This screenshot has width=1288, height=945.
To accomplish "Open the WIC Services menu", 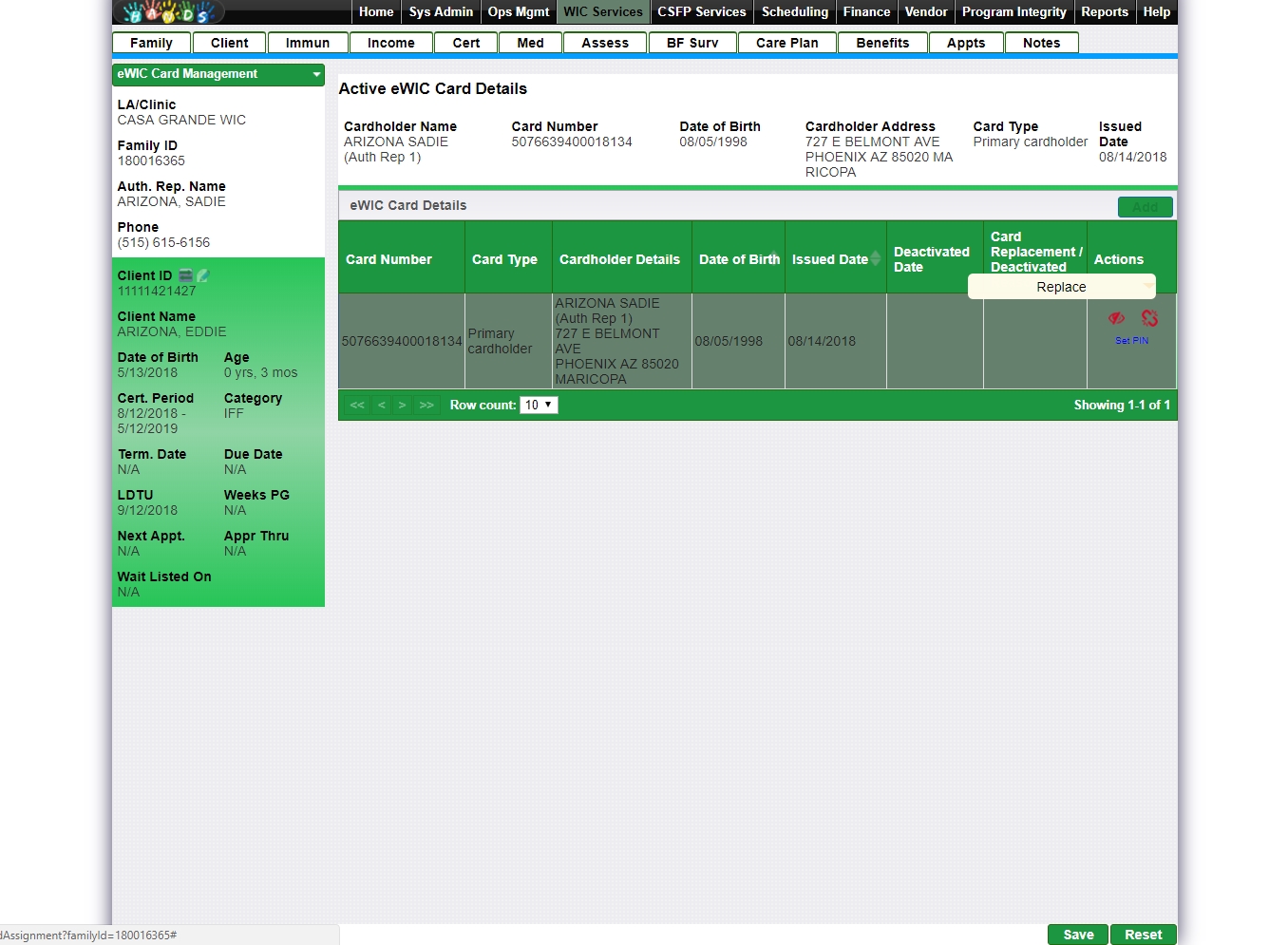I will pos(603,12).
